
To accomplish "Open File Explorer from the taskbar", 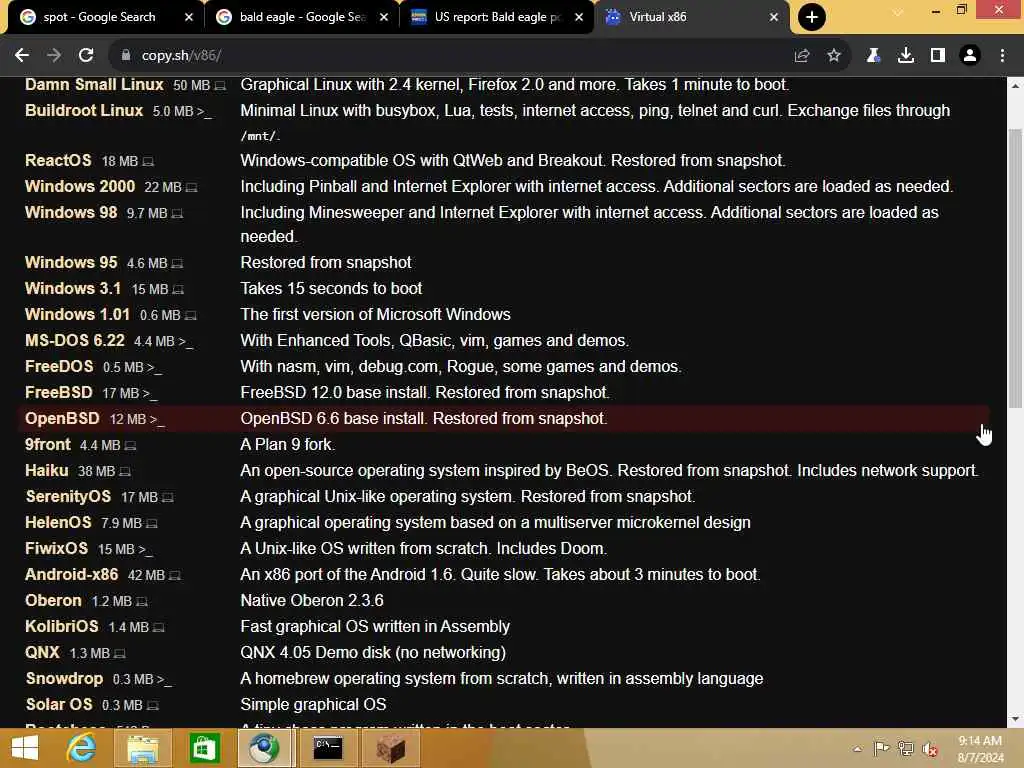I will 143,748.
